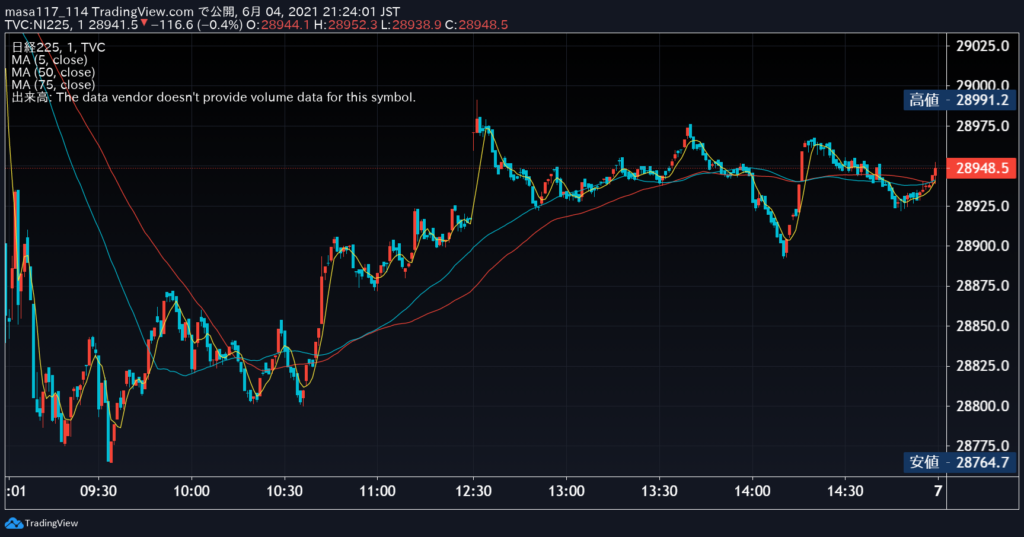Click the 日経225, 1, TVC symbol legend
The width and height of the screenshot is (1024, 537).
tap(58, 47)
